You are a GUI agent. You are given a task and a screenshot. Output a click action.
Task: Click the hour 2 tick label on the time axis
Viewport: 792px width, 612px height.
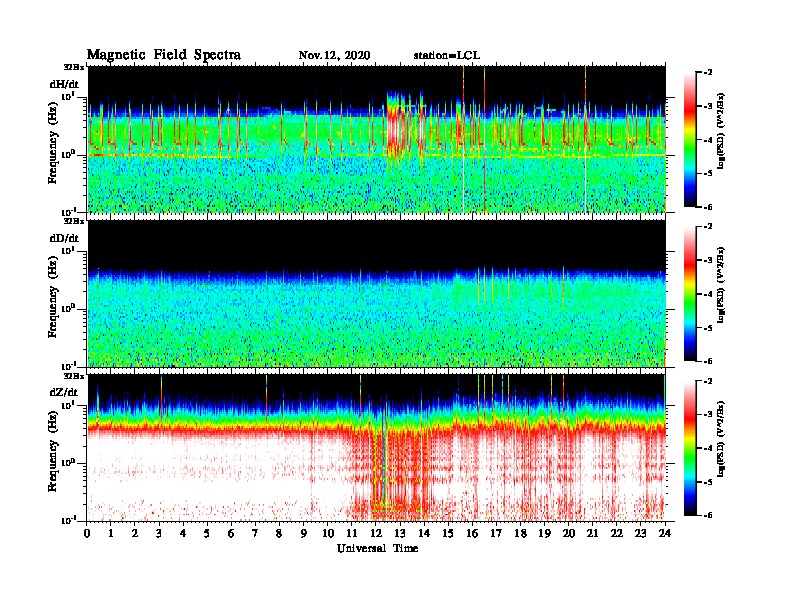[135, 534]
